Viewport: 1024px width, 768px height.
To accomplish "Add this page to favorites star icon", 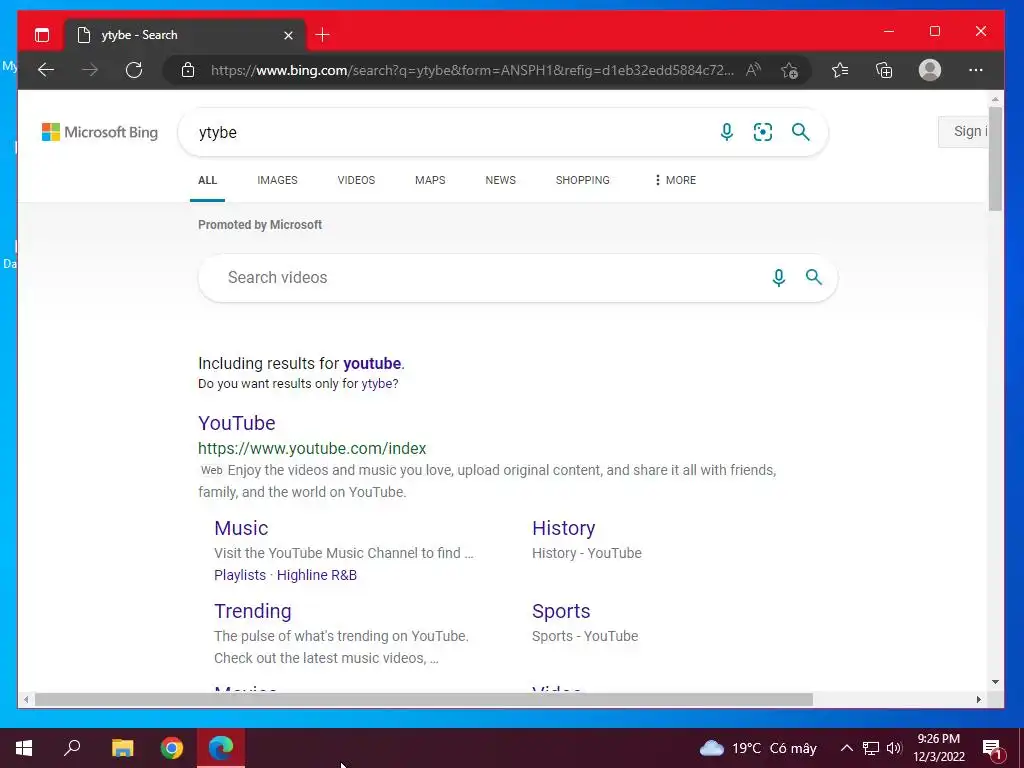I will (x=790, y=70).
